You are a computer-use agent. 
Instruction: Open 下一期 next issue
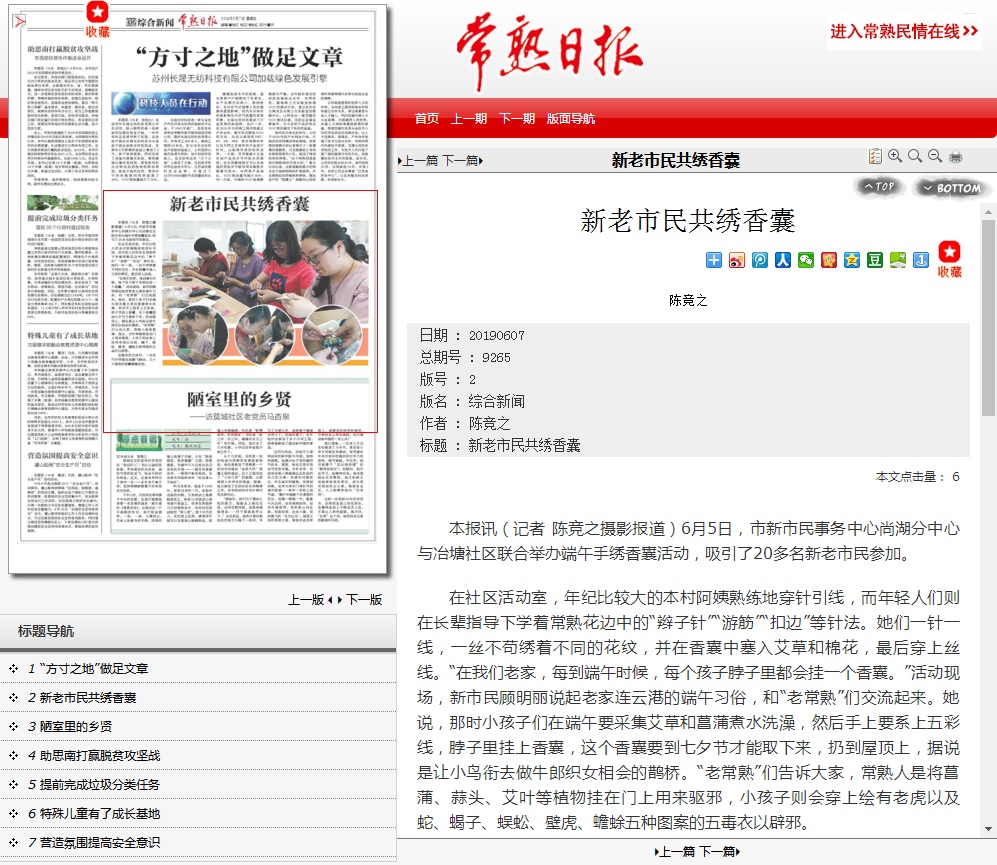(x=516, y=118)
